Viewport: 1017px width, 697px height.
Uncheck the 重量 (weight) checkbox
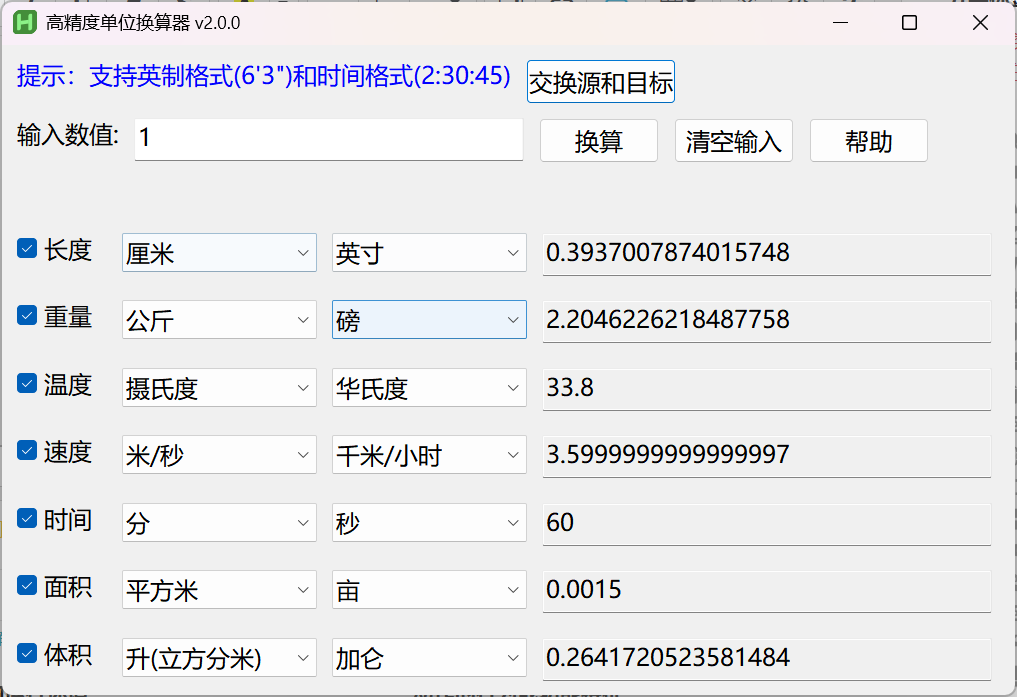pyautogui.click(x=28, y=316)
